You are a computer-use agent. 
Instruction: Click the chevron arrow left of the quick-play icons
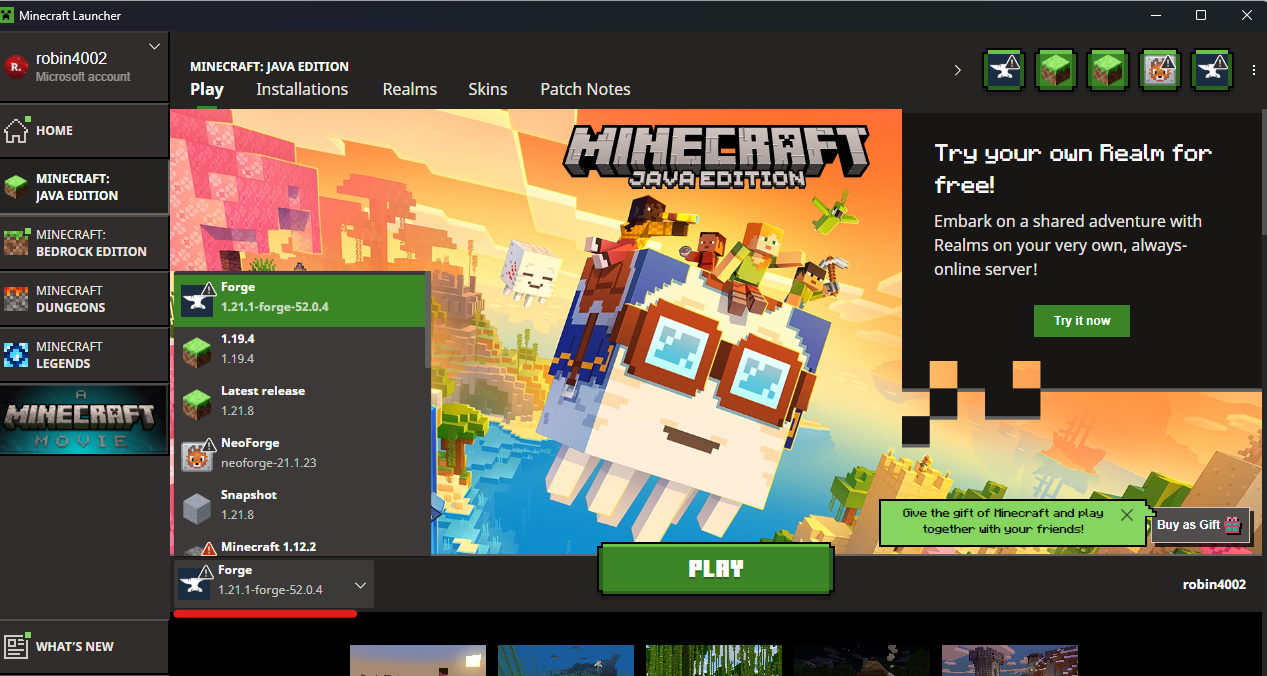tap(957, 70)
